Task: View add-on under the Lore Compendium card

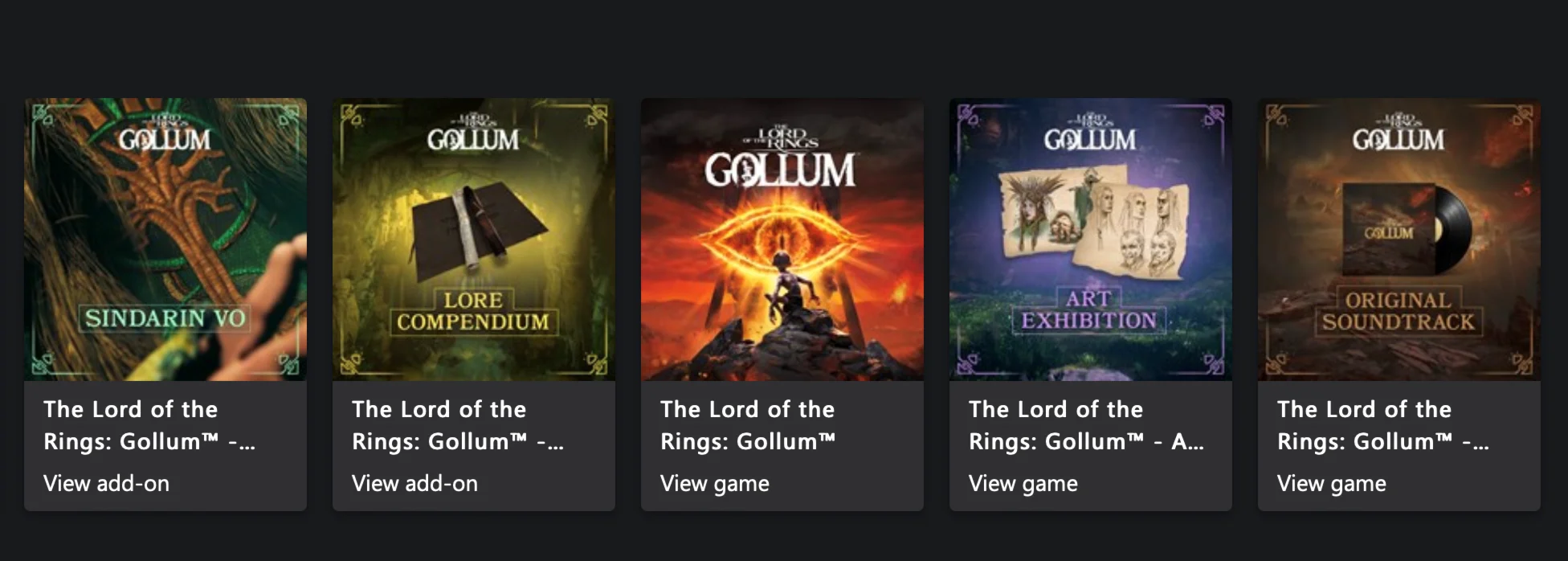Action: [414, 483]
